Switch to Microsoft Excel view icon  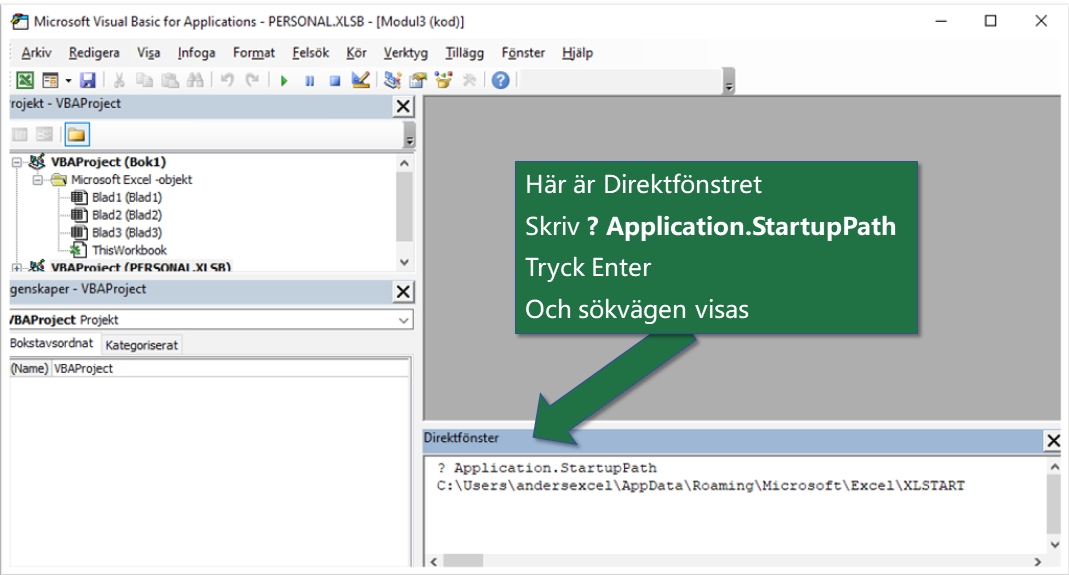click(x=25, y=80)
